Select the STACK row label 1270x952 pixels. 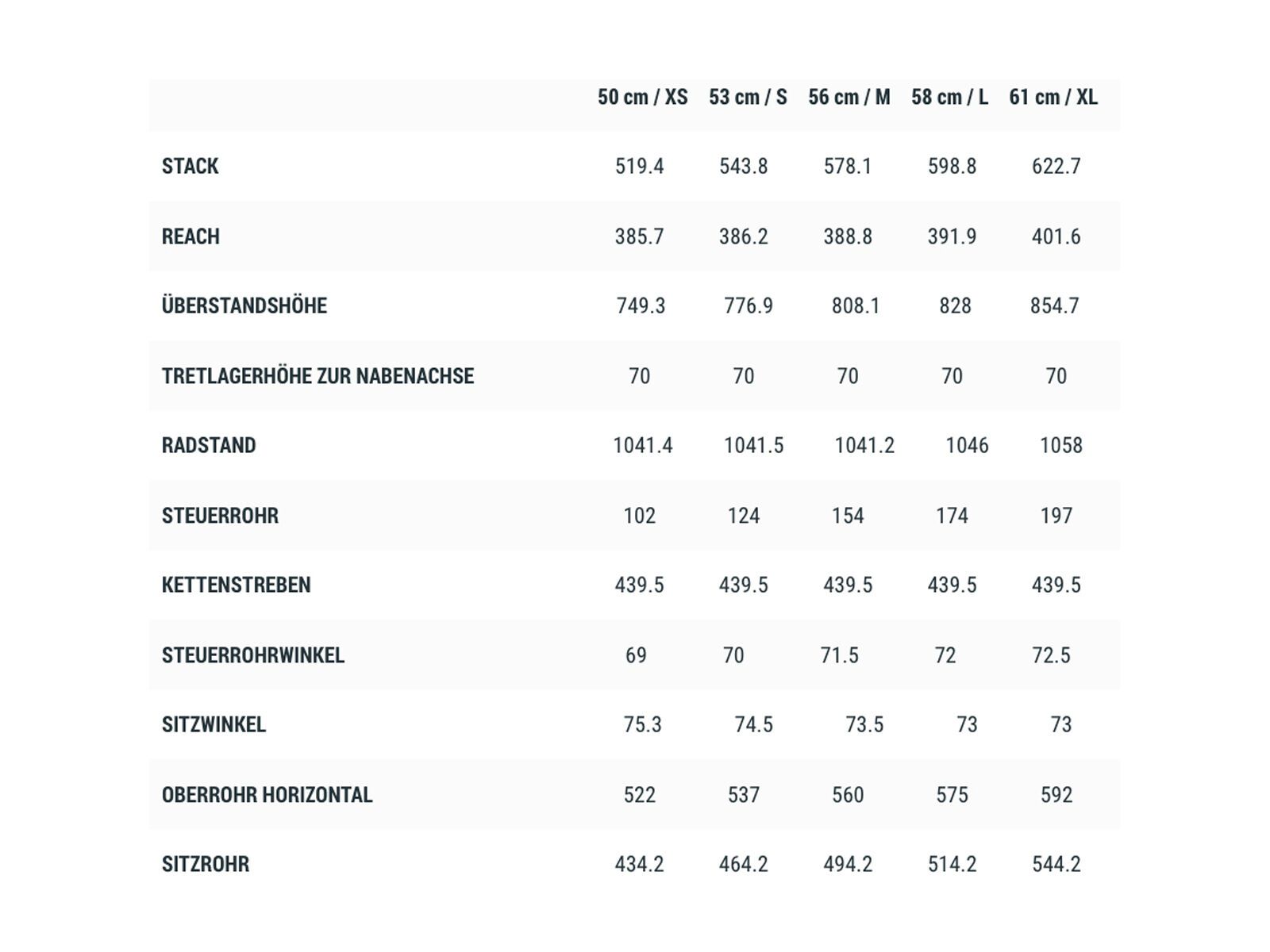click(x=190, y=167)
